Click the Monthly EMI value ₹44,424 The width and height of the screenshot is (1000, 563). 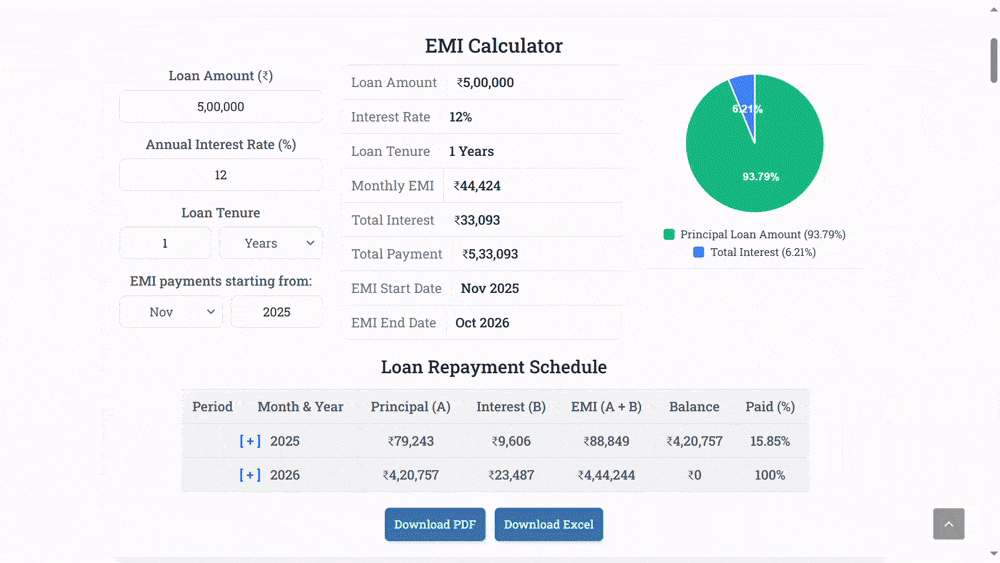[x=477, y=186]
